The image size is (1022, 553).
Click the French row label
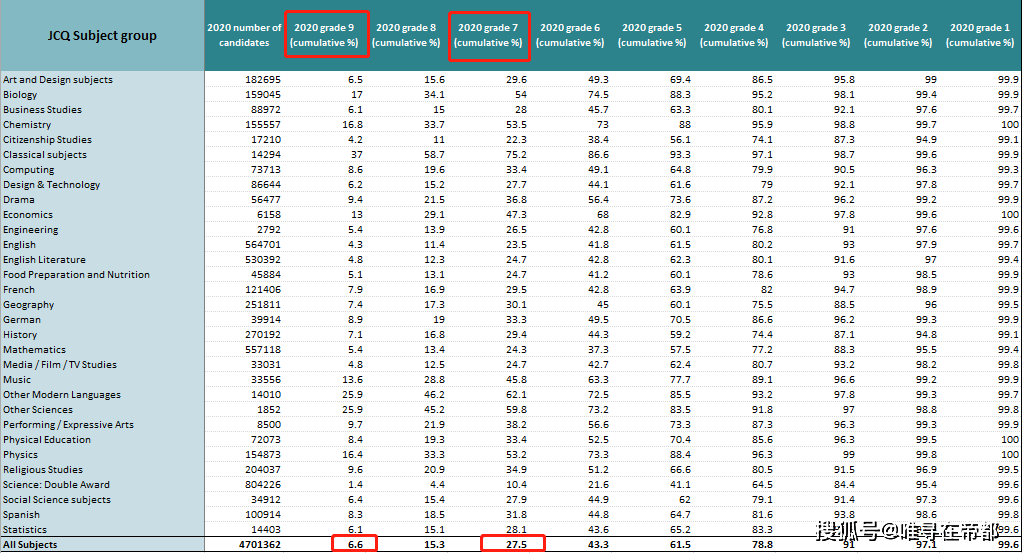tap(19, 290)
